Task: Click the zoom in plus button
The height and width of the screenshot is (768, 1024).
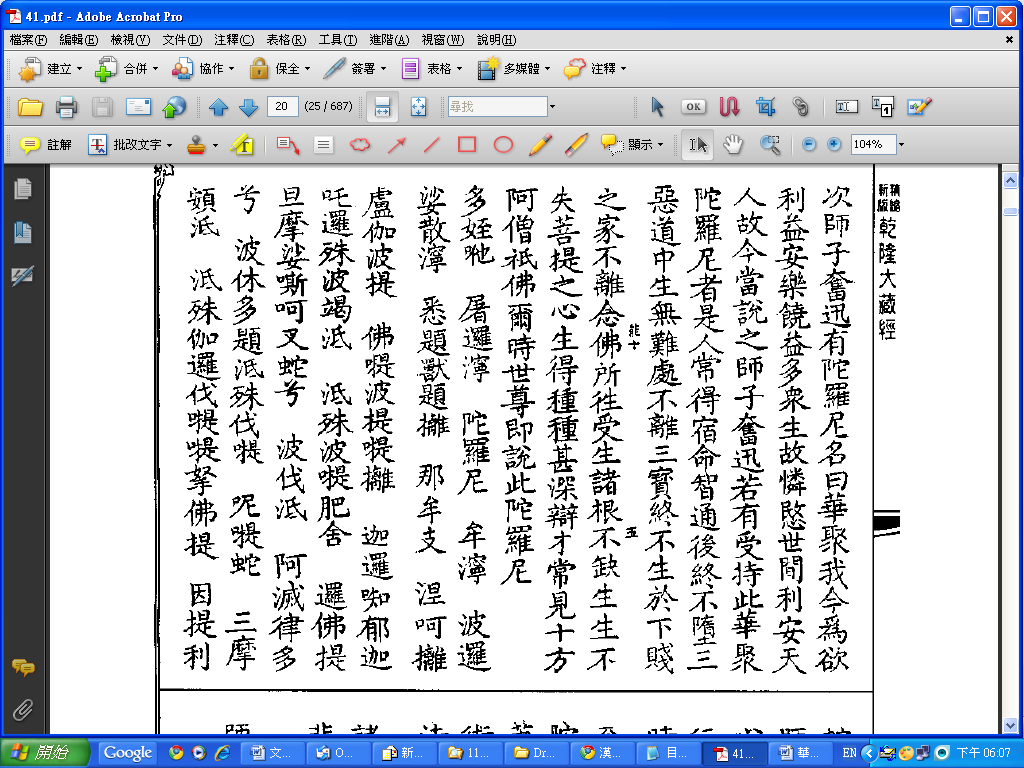Action: tap(834, 145)
